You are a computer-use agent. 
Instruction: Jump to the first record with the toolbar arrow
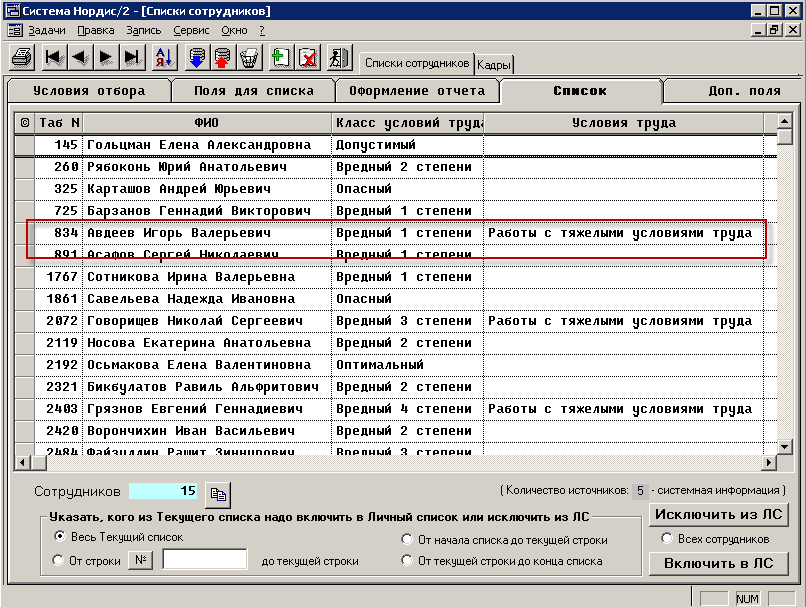tap(54, 57)
